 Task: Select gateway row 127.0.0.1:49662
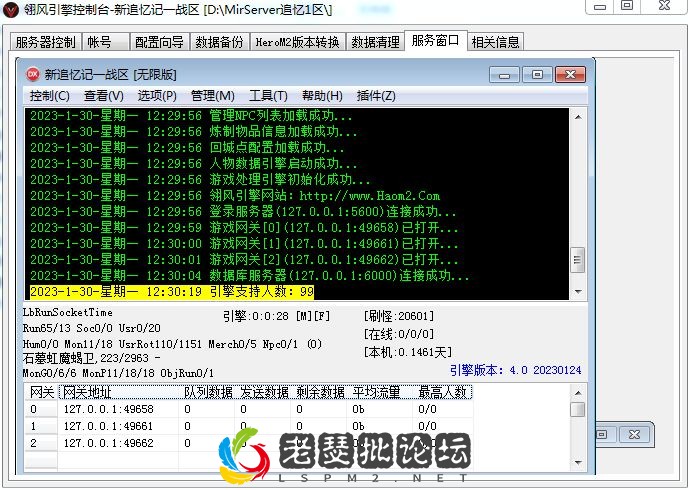[x=249, y=443]
